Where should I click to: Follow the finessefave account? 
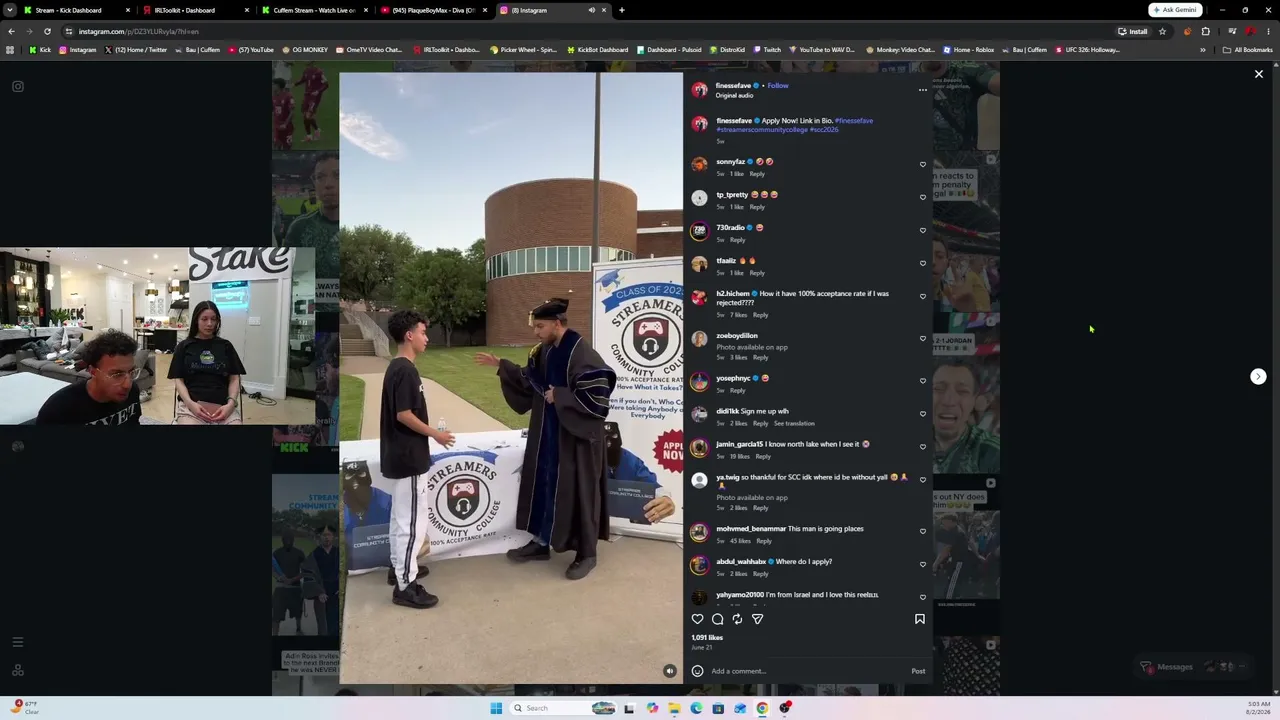point(778,86)
